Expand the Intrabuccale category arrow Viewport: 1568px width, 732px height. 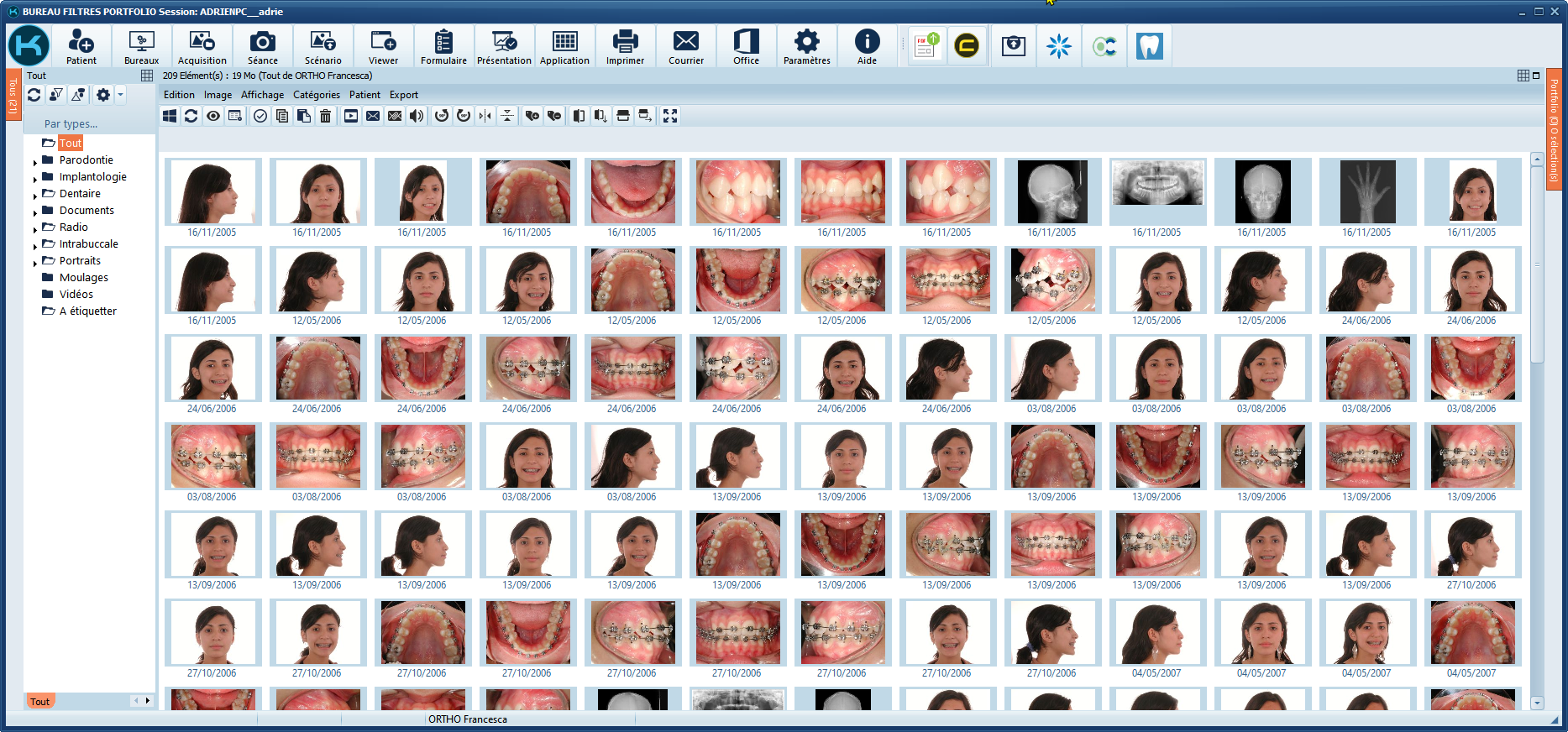tap(34, 245)
